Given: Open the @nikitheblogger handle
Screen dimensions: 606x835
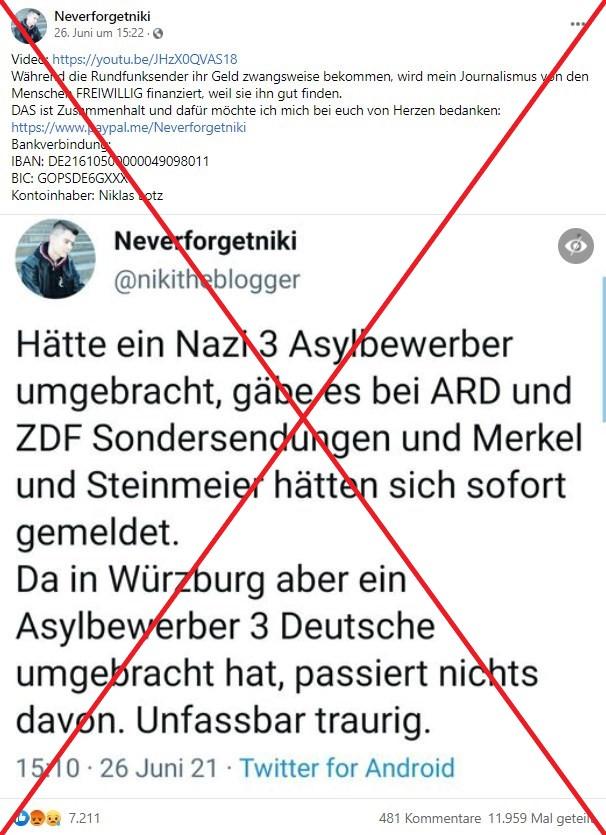Looking at the screenshot, I should tap(207, 280).
